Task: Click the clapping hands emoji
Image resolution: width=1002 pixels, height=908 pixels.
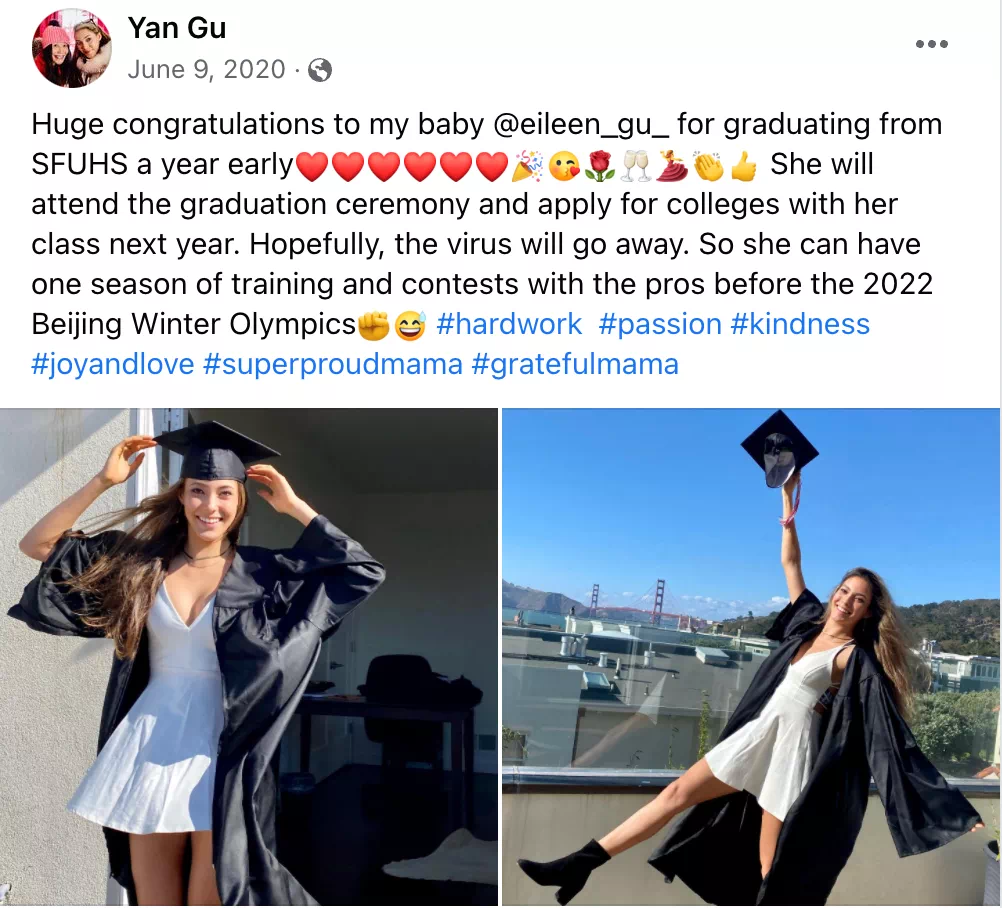Action: pos(707,165)
